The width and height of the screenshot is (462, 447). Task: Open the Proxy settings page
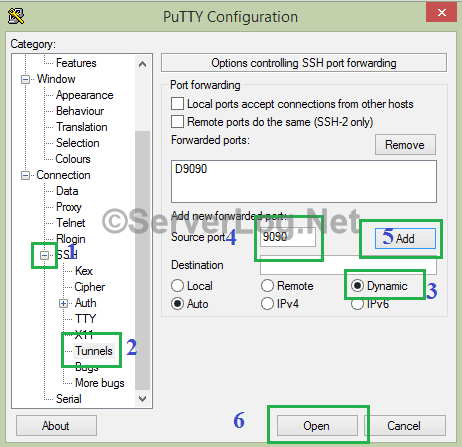click(69, 207)
